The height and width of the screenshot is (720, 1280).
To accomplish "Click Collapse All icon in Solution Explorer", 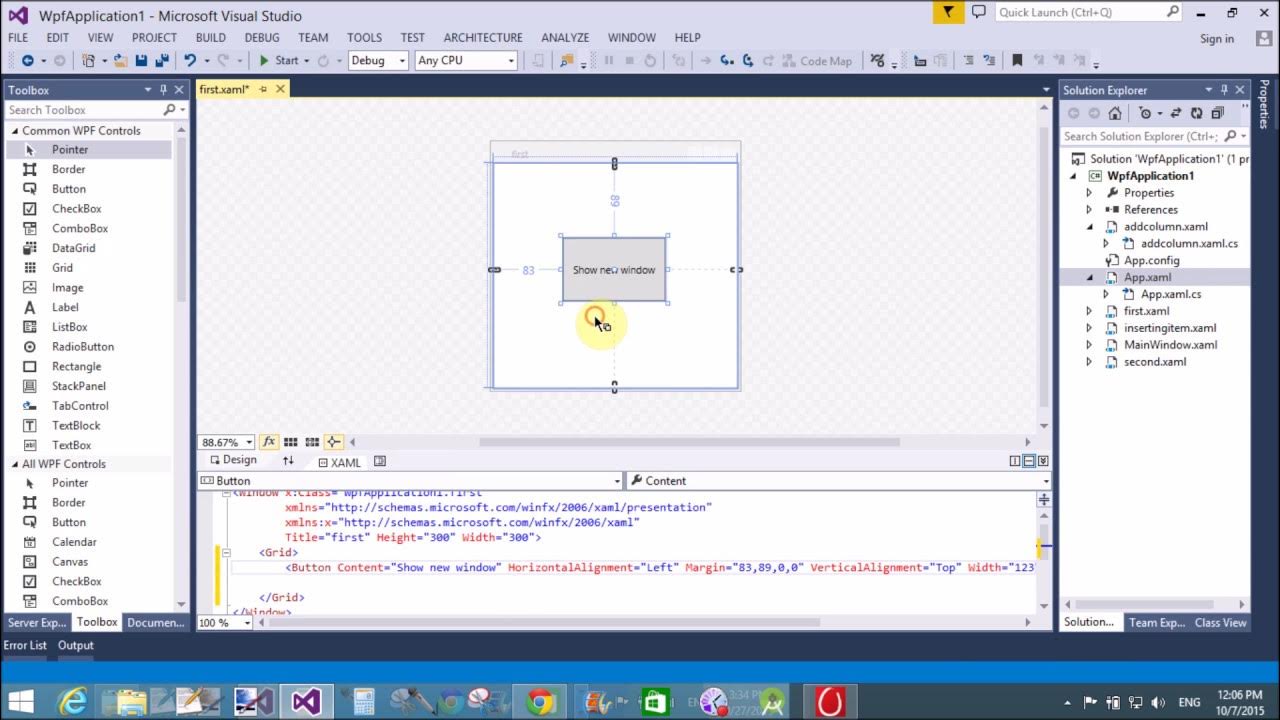I will (x=1217, y=113).
